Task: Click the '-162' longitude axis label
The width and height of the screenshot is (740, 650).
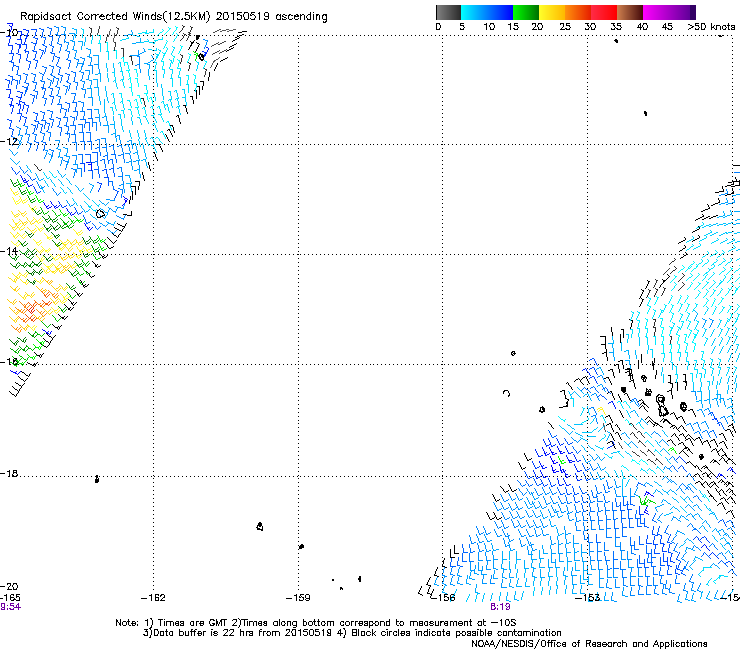Action: (153, 598)
